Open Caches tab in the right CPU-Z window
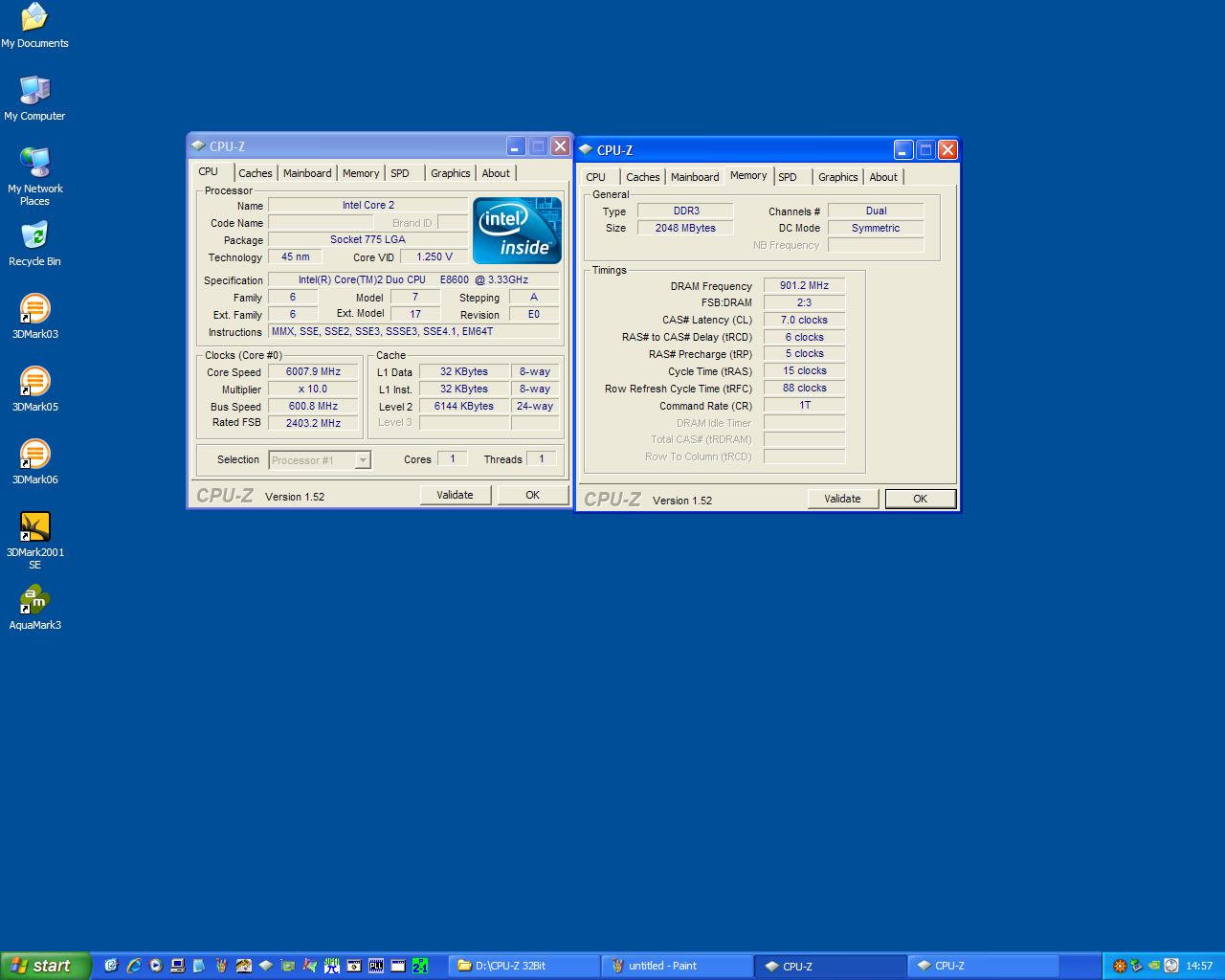 click(643, 177)
